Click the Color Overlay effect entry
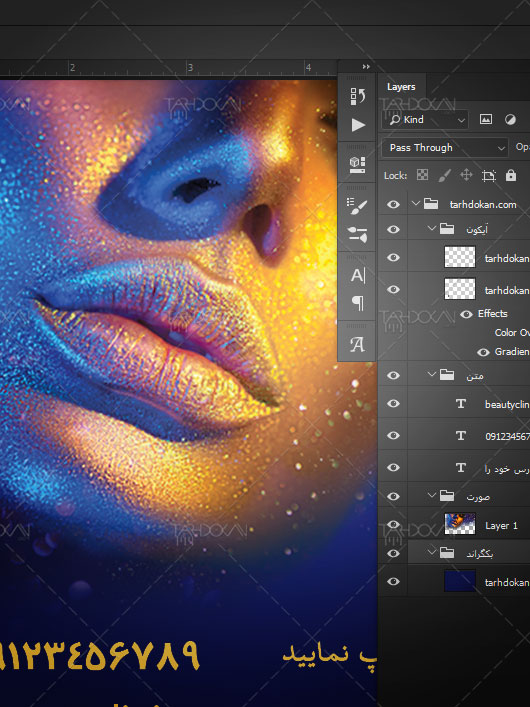 pos(512,333)
